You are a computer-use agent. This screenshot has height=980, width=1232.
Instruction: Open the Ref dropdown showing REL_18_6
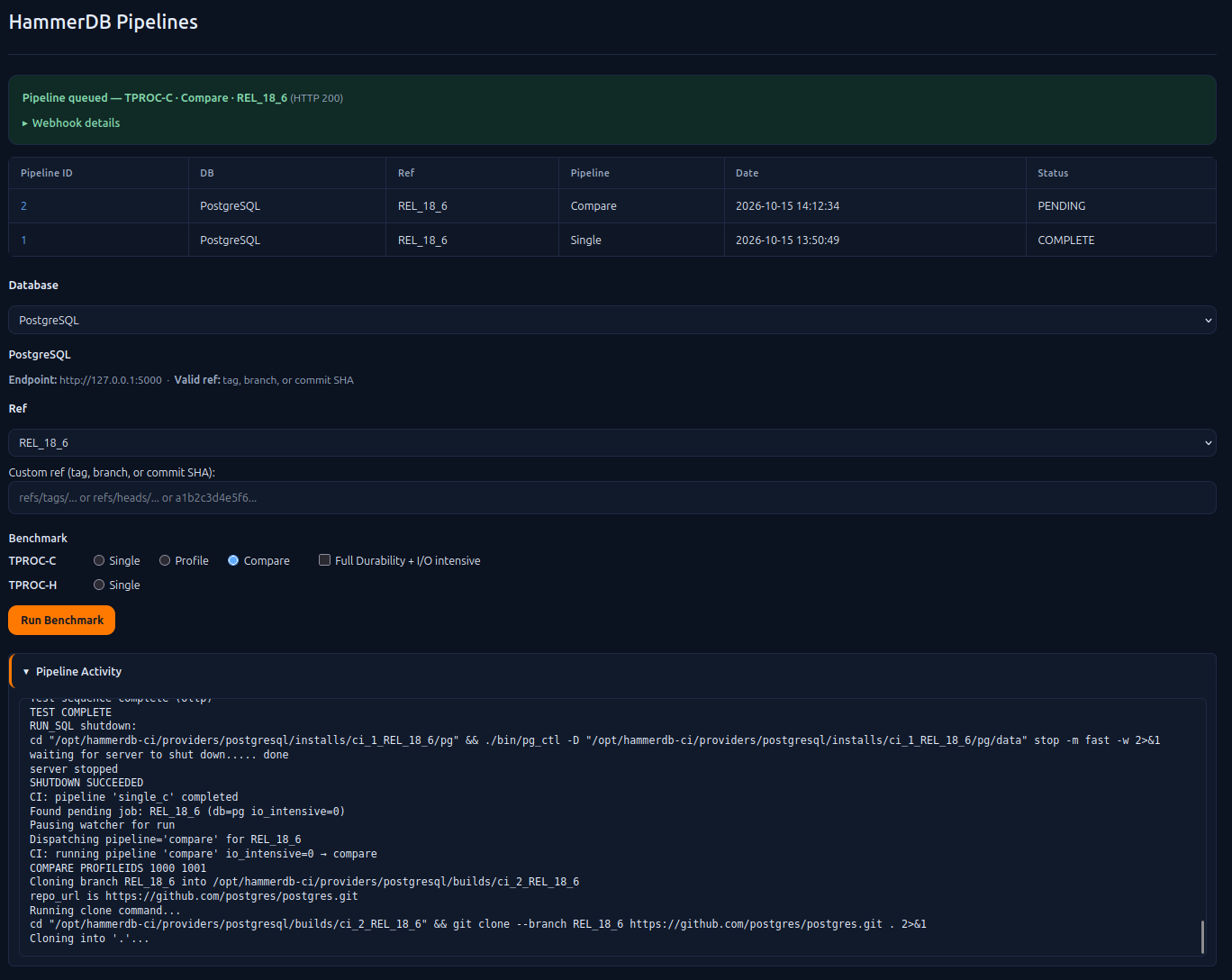[x=612, y=443]
